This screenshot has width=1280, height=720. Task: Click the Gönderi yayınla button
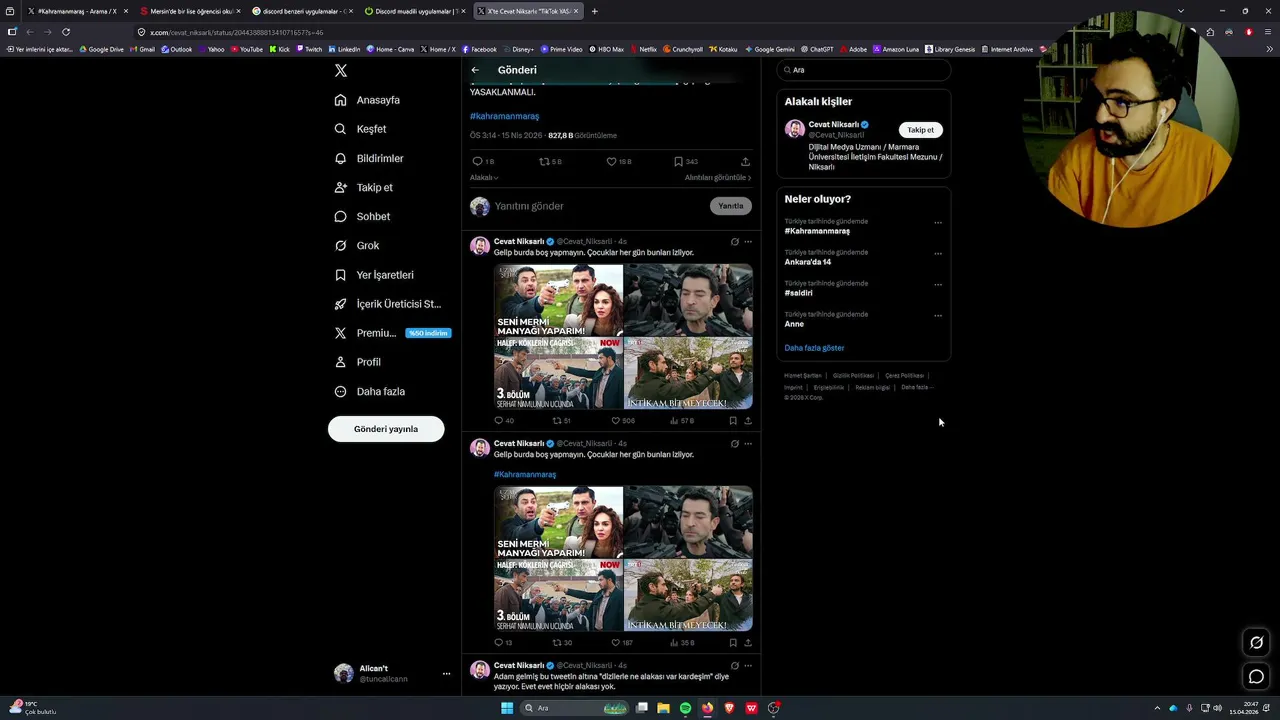386,429
